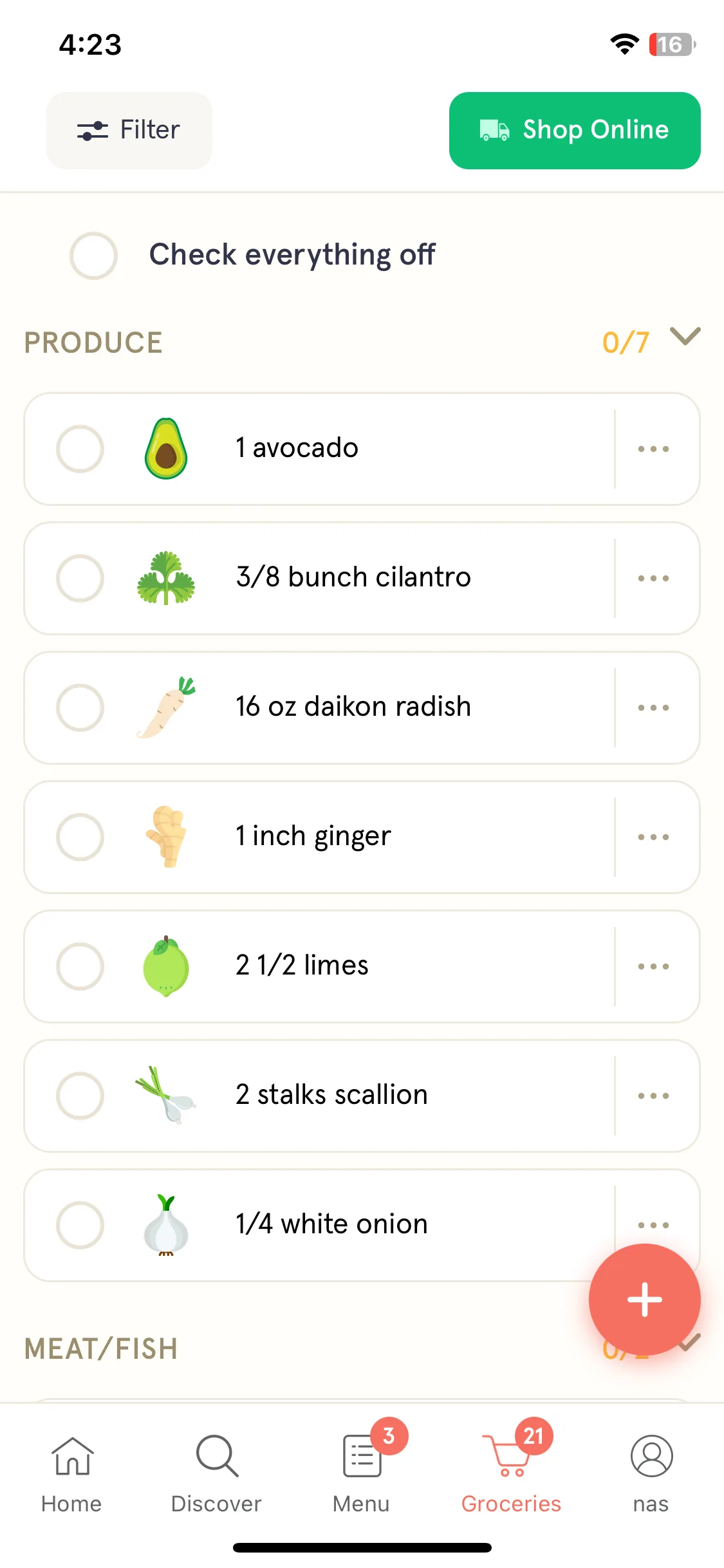Select the 3/8 bunch cilantro item text
The image size is (724, 1568).
353,577
